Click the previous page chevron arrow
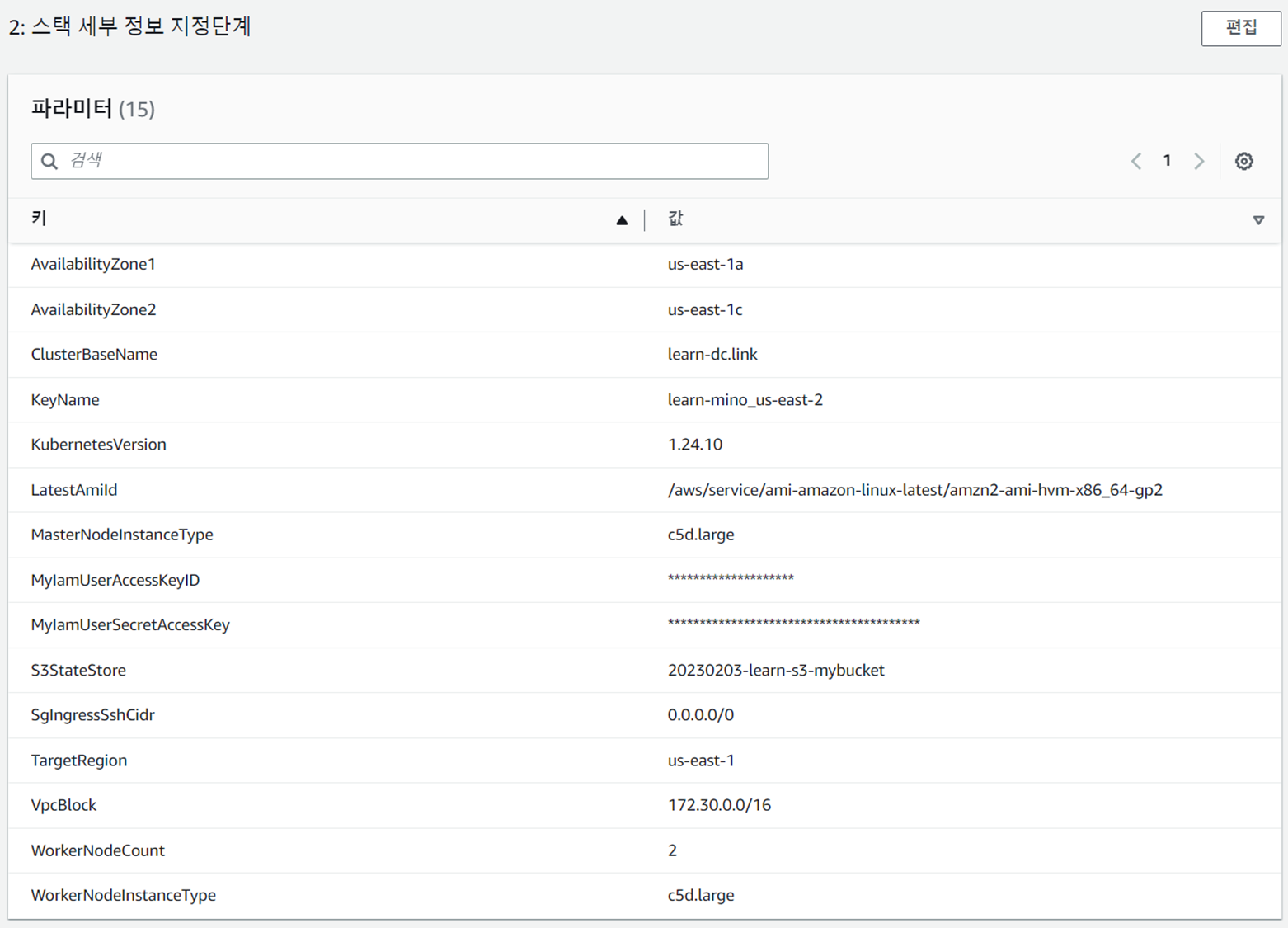 point(1135,161)
